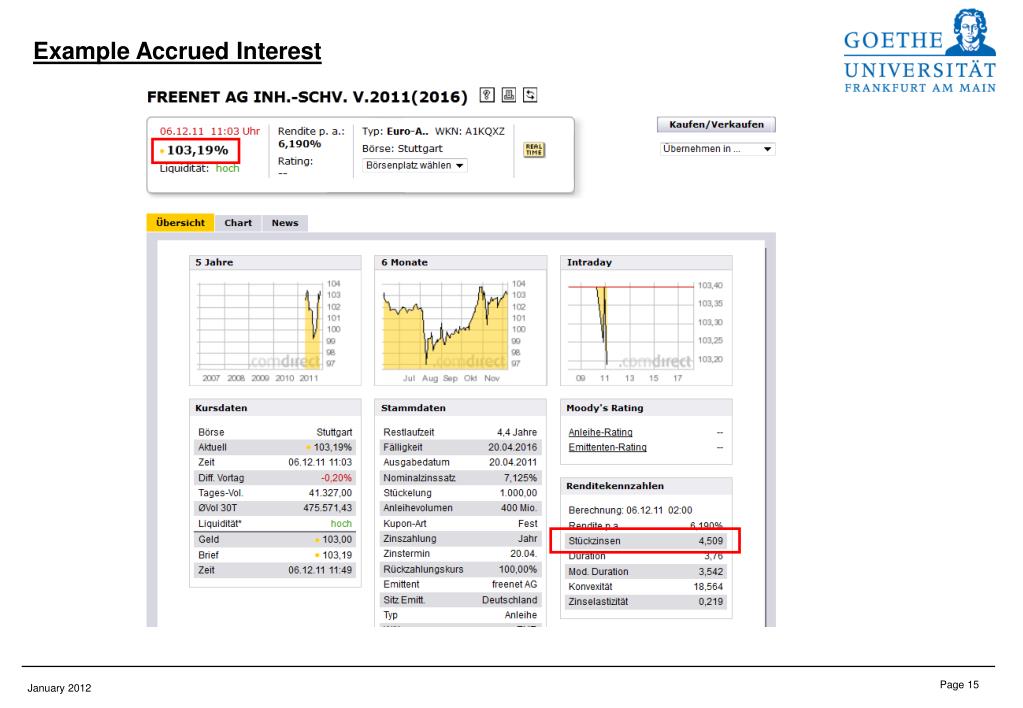Image resolution: width=1023 pixels, height=708 pixels.
Task: Click the Stückzinsen 4,509 value
Action: 710,541
